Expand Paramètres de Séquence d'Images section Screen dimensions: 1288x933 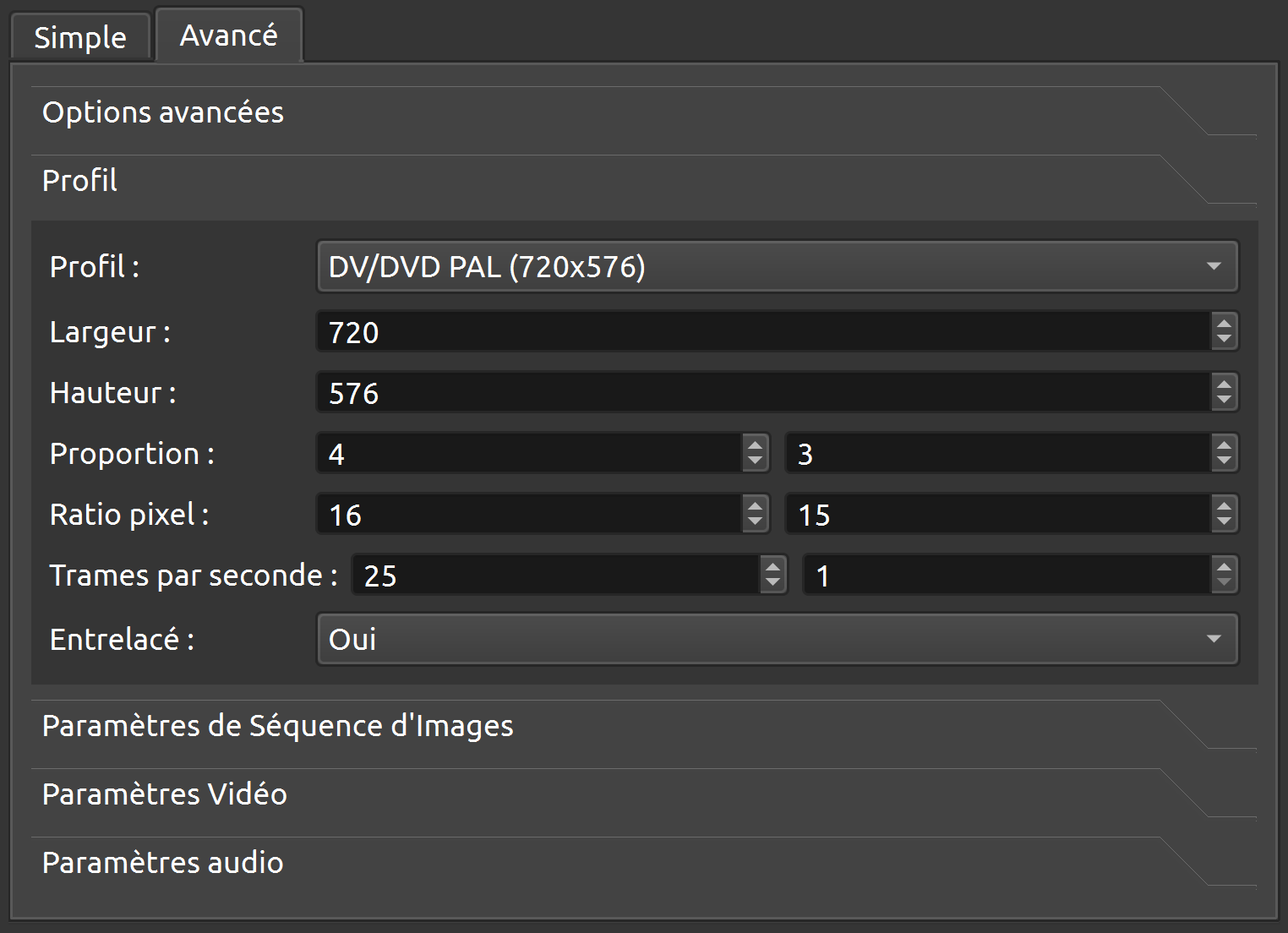[277, 726]
